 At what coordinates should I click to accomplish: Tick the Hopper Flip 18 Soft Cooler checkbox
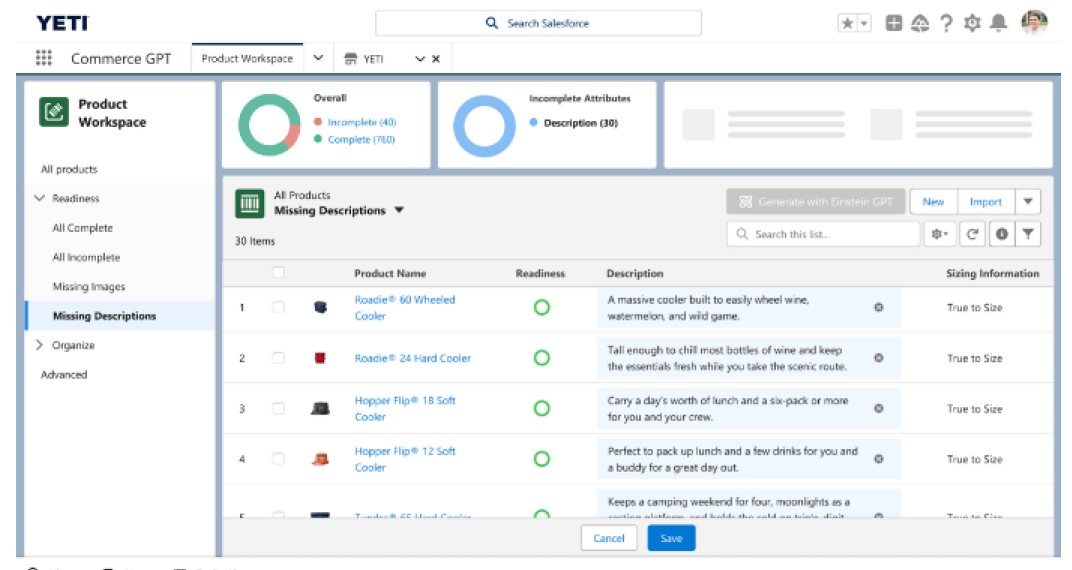[278, 408]
